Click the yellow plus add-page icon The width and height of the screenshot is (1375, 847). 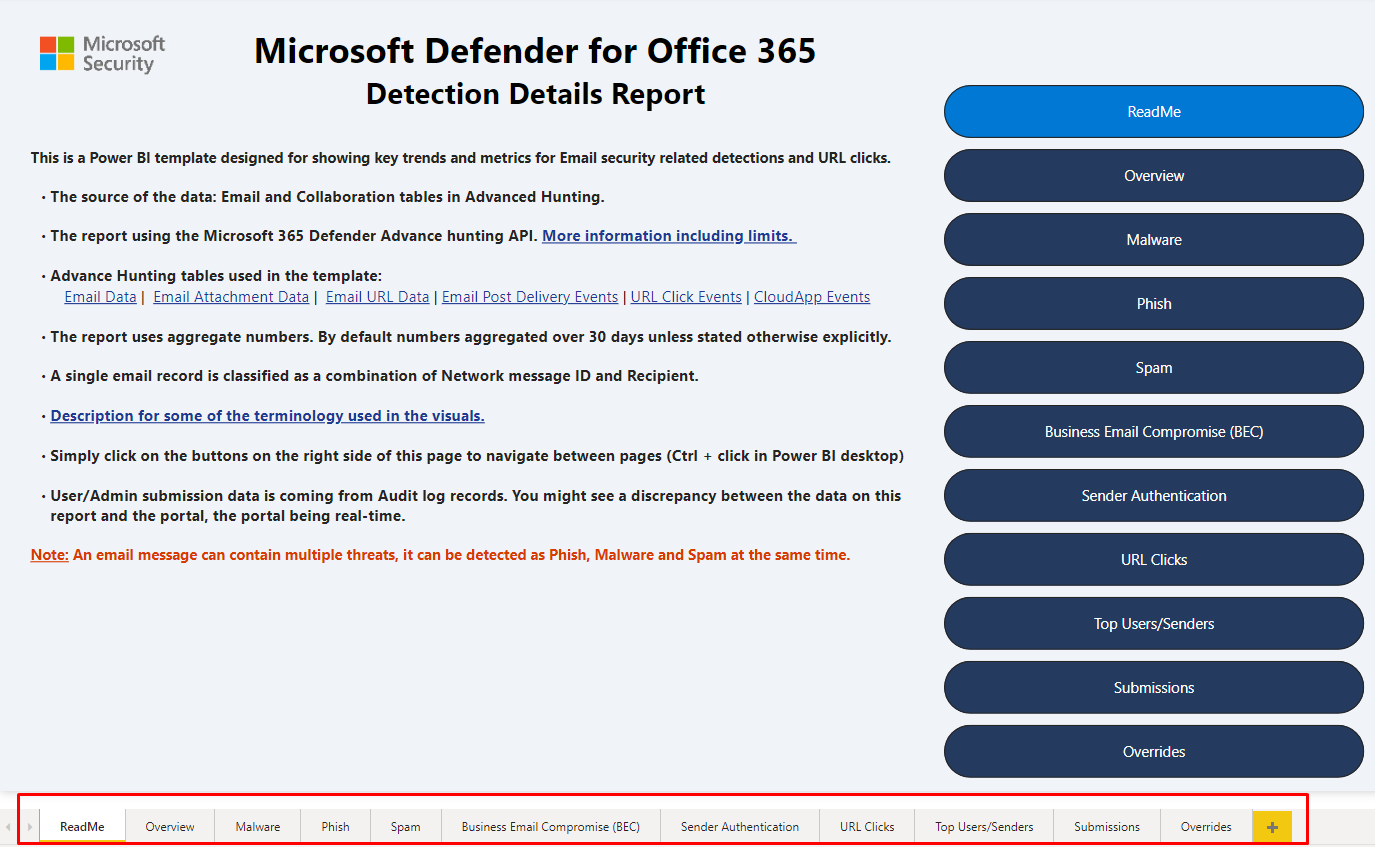[1272, 827]
